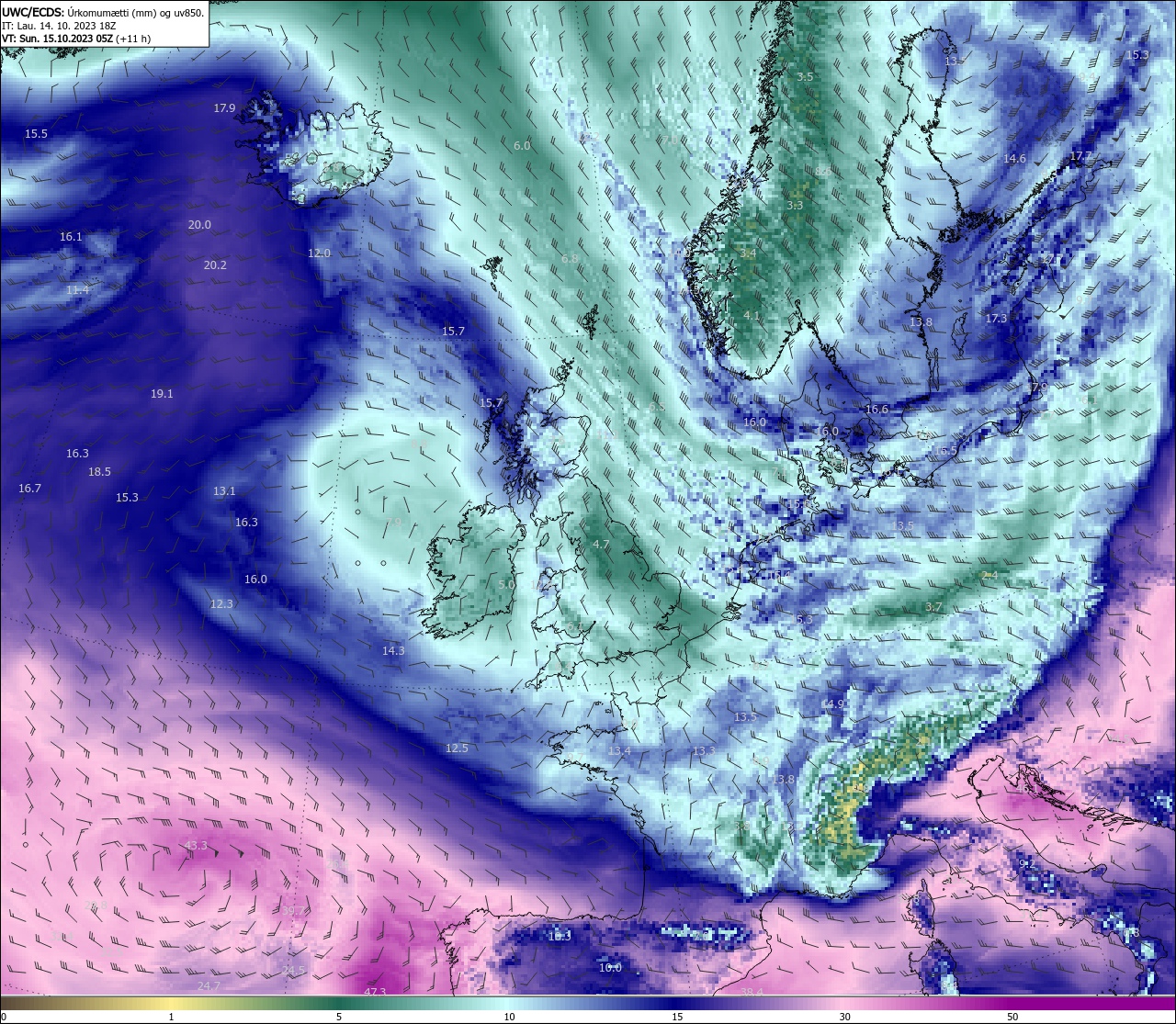This screenshot has width=1176, height=1024.
Task: Click the map value 43.3
Action: click(196, 846)
